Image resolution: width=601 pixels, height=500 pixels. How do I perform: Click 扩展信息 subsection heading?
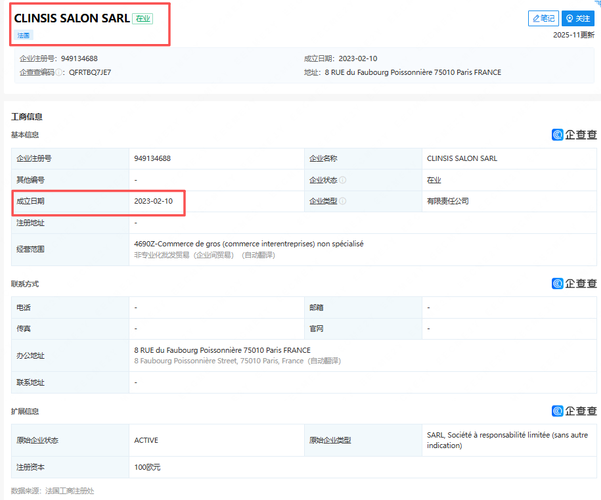click(x=25, y=411)
